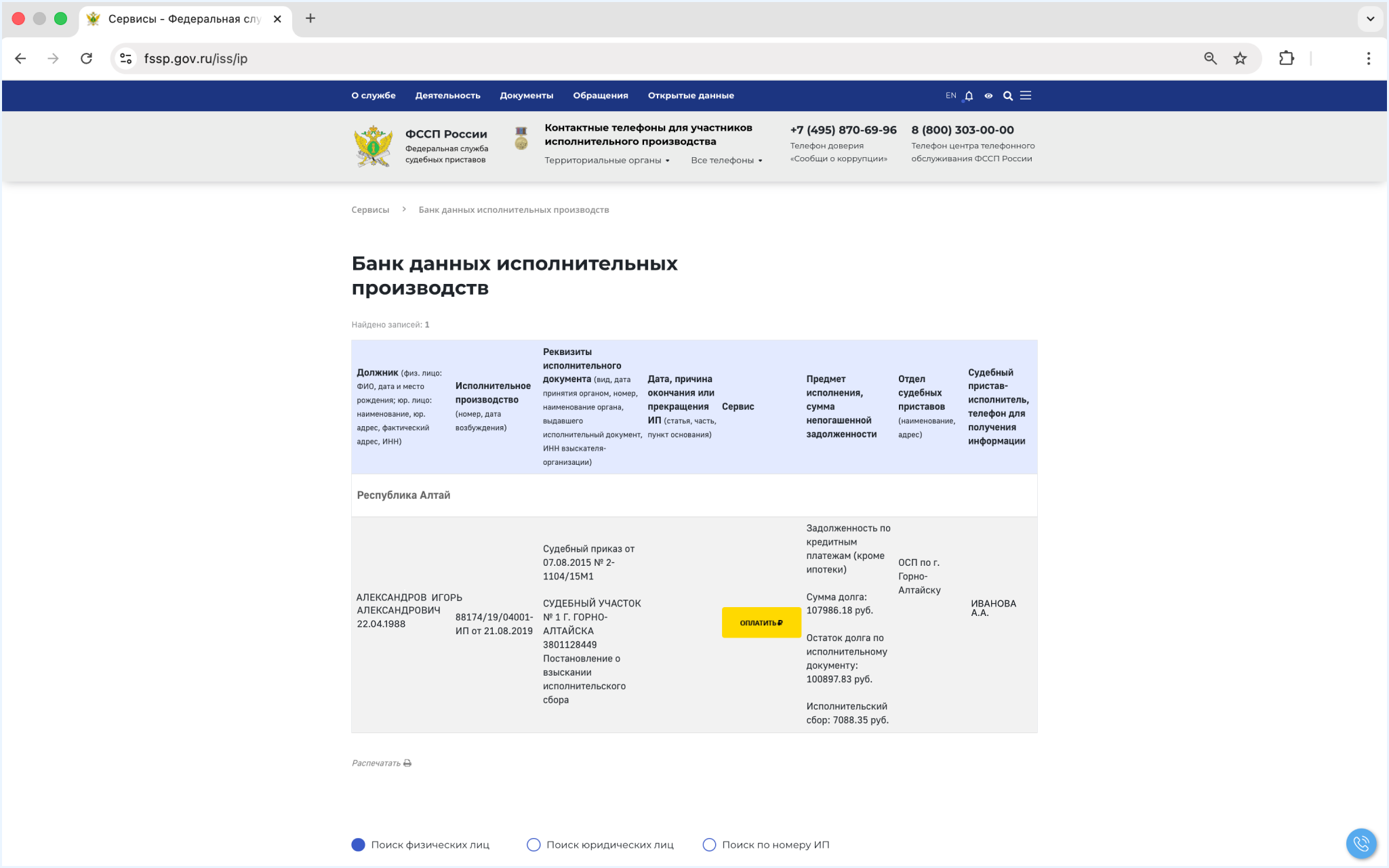Toggle visually impaired eye icon
The image size is (1389, 868).
coord(988,96)
